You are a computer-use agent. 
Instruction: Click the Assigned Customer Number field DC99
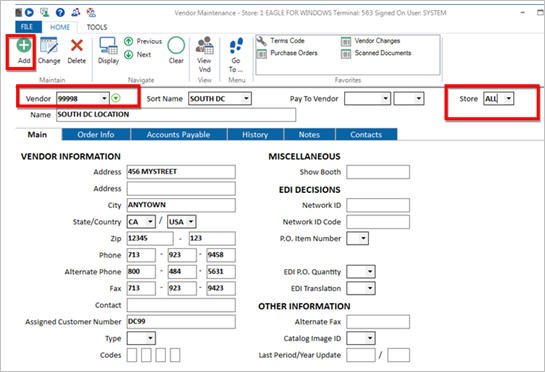181,322
